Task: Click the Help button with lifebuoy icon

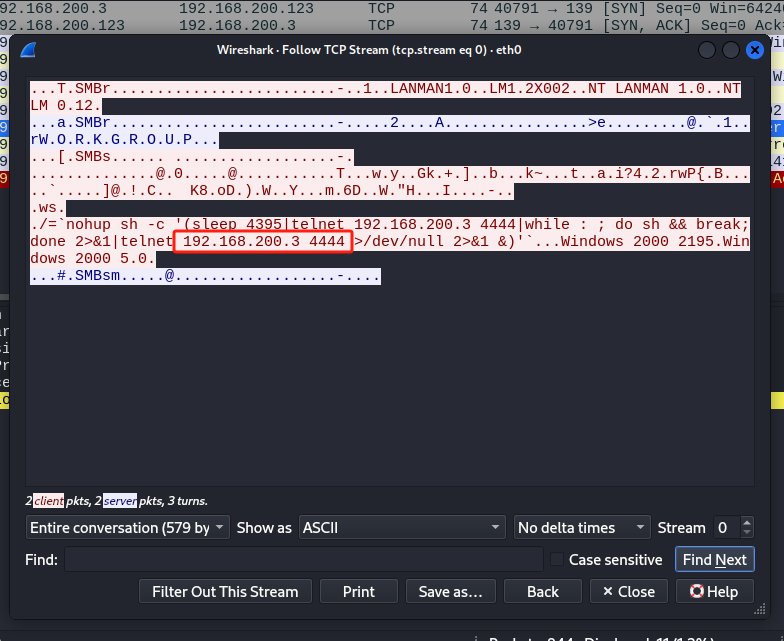Action: (714, 592)
